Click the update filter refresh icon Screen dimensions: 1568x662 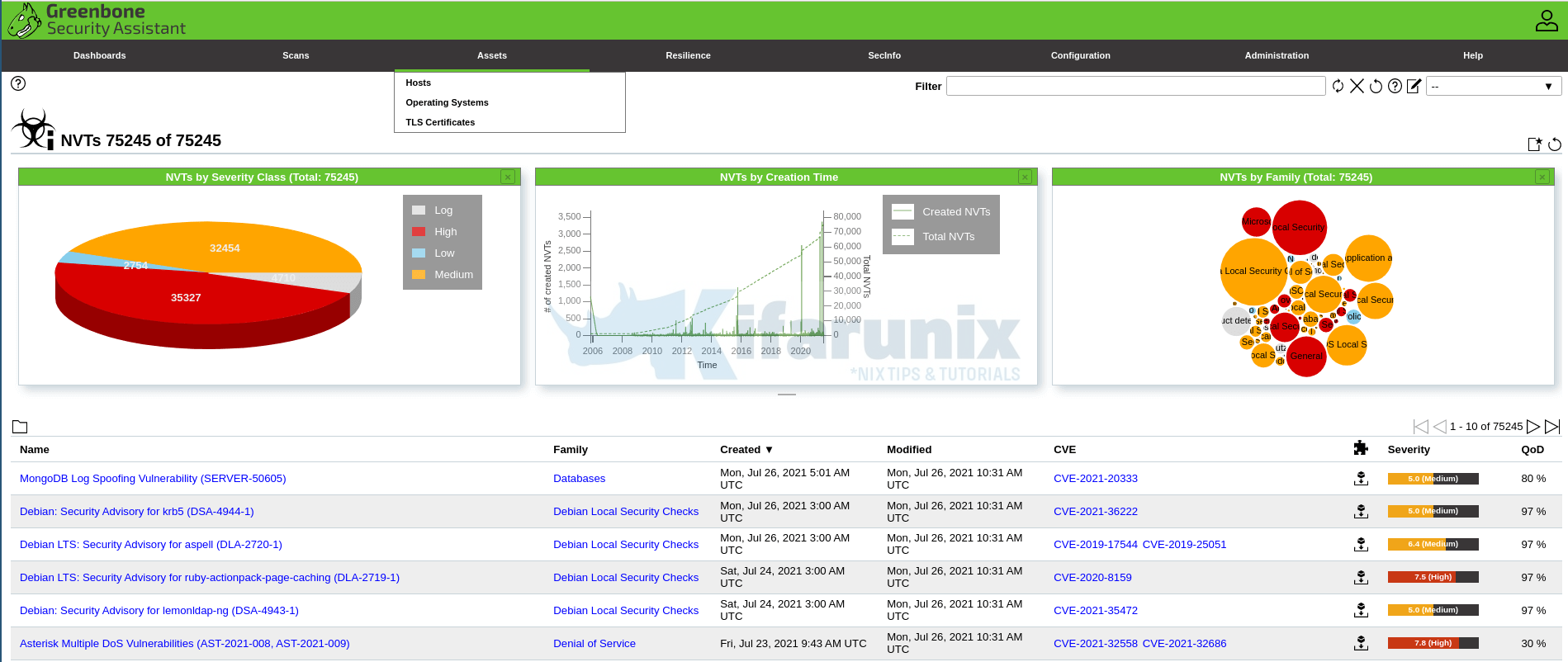[x=1338, y=86]
